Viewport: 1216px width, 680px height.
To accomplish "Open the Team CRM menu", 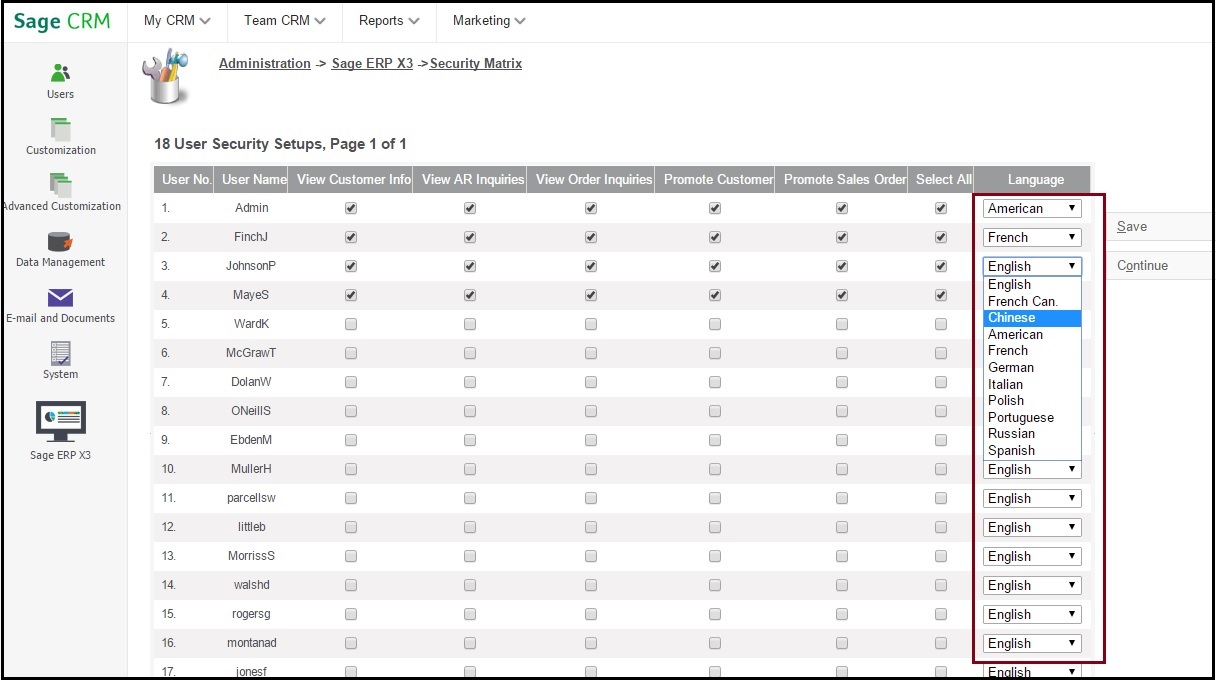I will coord(285,20).
